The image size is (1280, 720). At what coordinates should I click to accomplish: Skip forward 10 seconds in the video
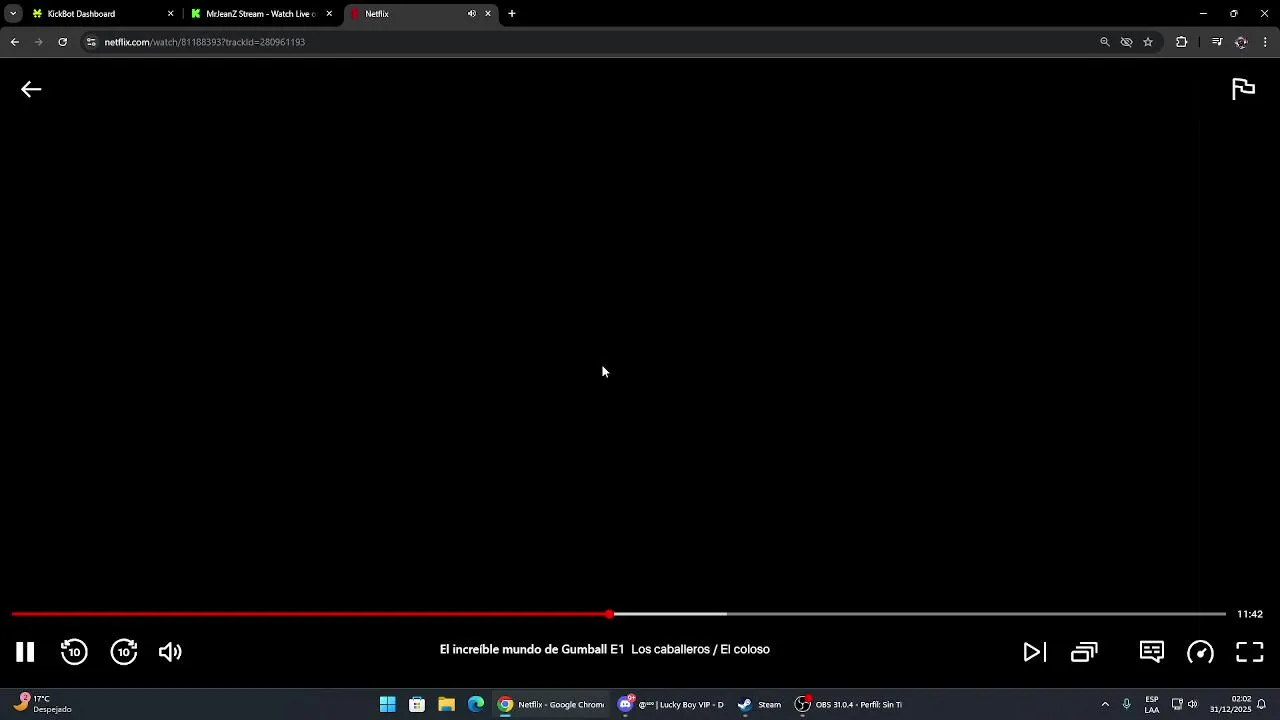124,652
